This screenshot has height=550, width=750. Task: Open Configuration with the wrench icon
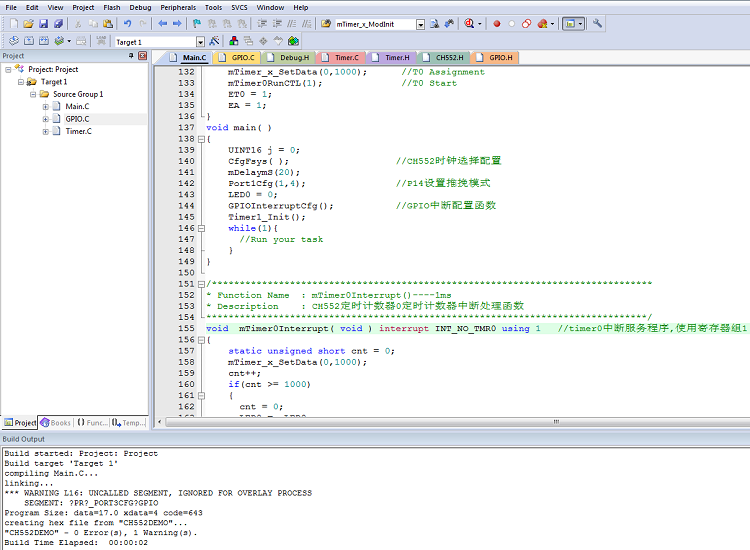click(x=597, y=23)
